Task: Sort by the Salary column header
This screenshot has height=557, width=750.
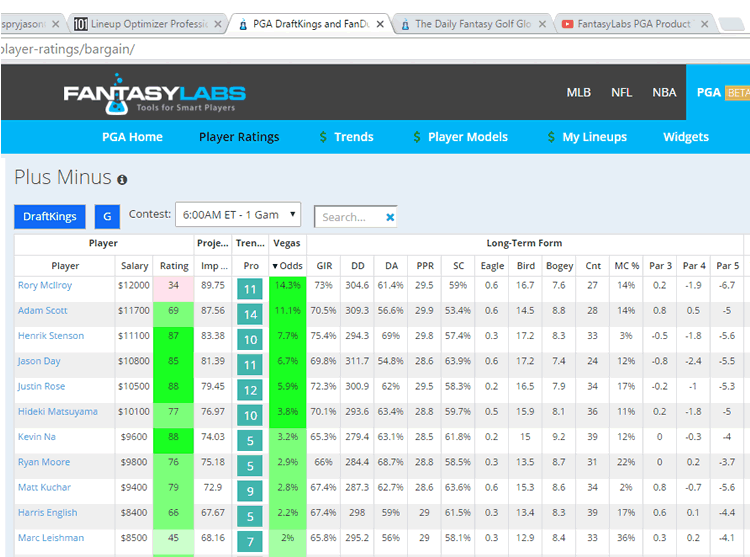Action: click(x=134, y=266)
